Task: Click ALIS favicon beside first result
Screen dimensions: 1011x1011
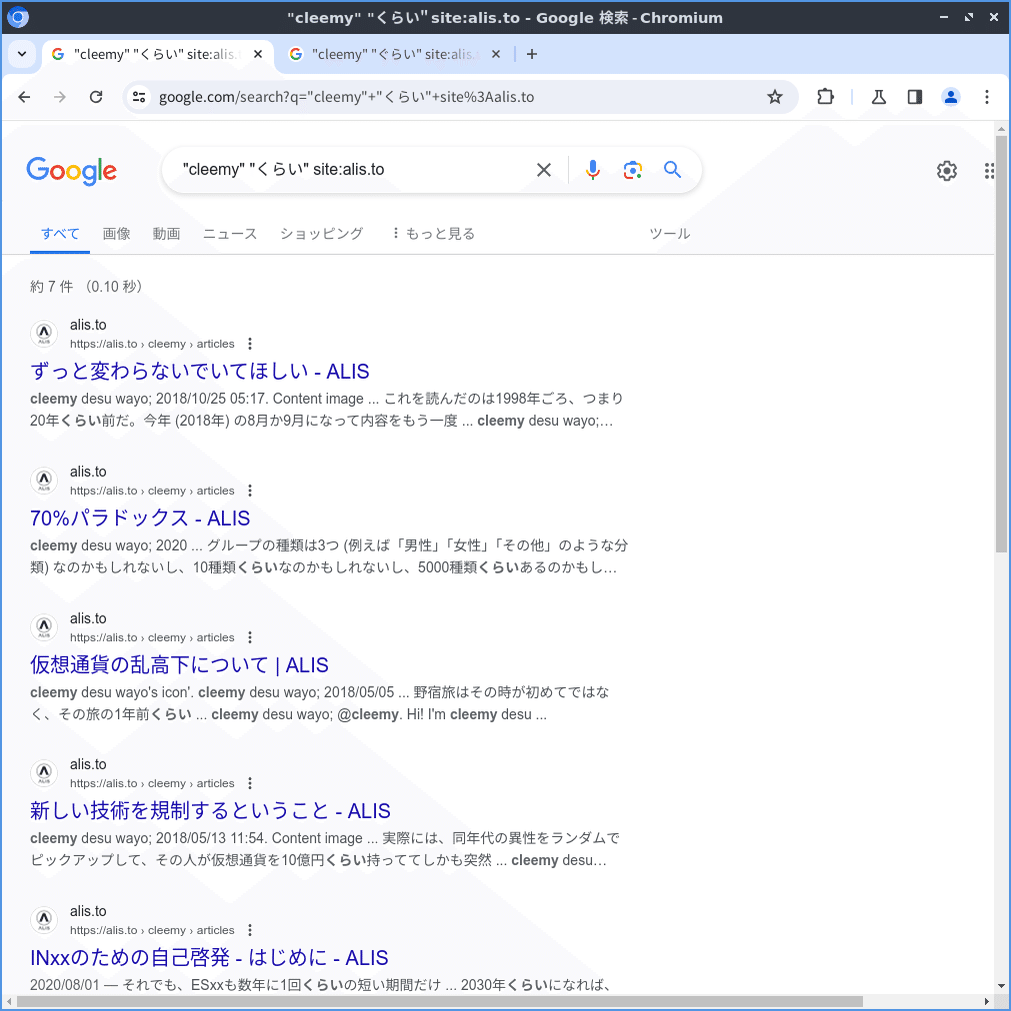Action: pos(44,333)
